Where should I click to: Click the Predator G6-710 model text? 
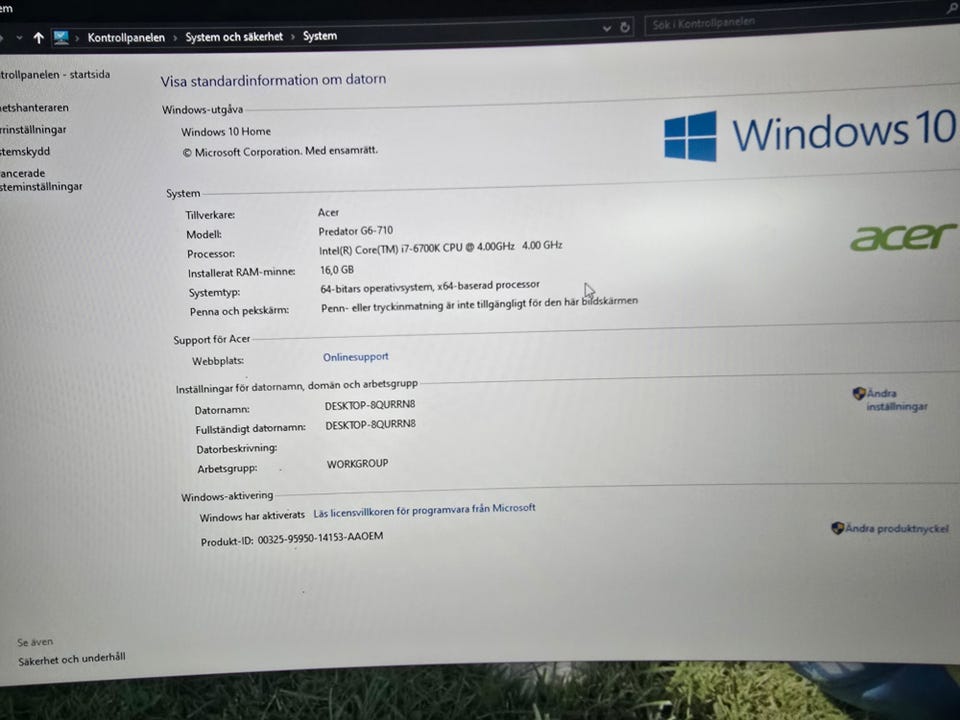pos(356,231)
